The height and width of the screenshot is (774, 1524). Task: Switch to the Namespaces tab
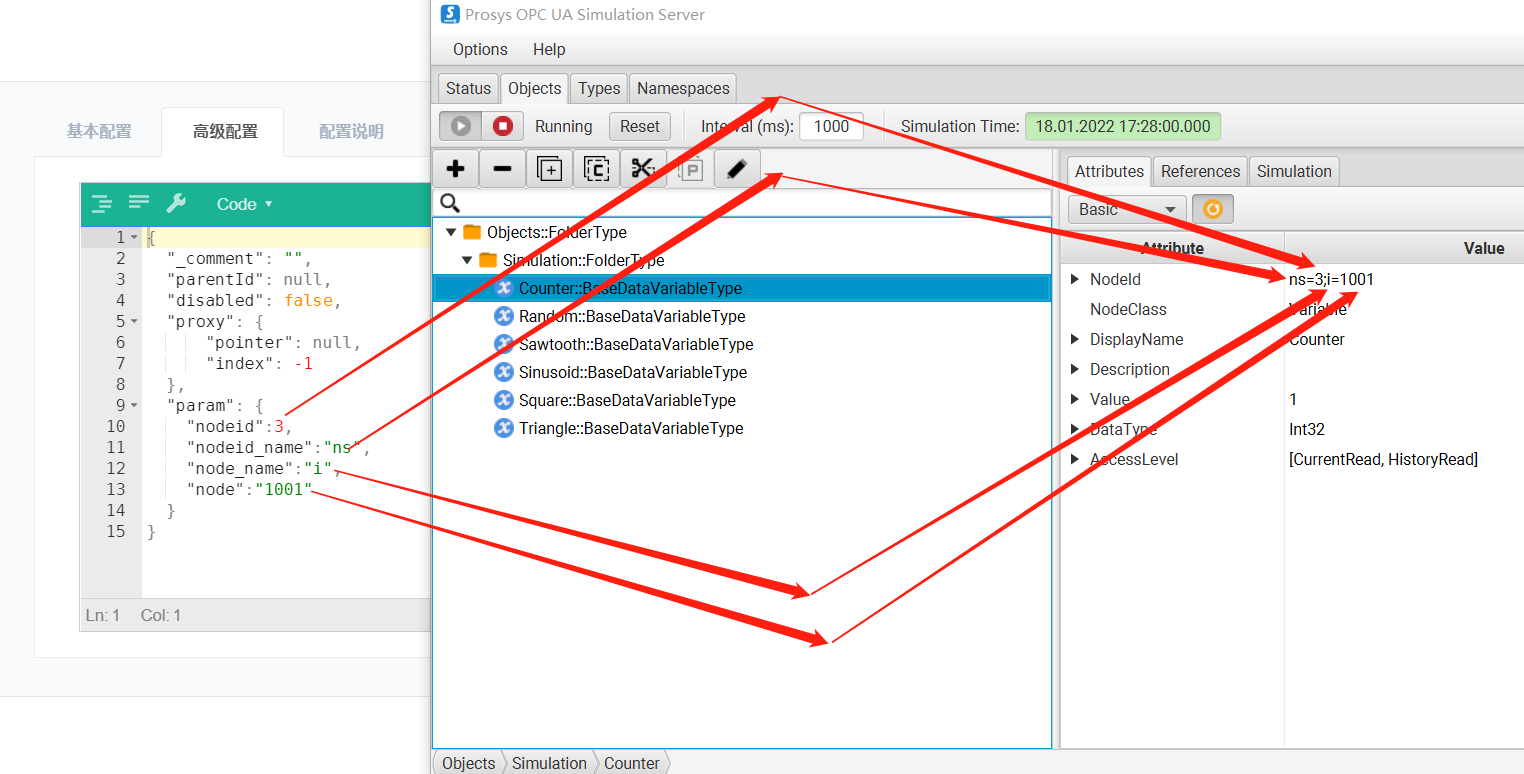(683, 88)
